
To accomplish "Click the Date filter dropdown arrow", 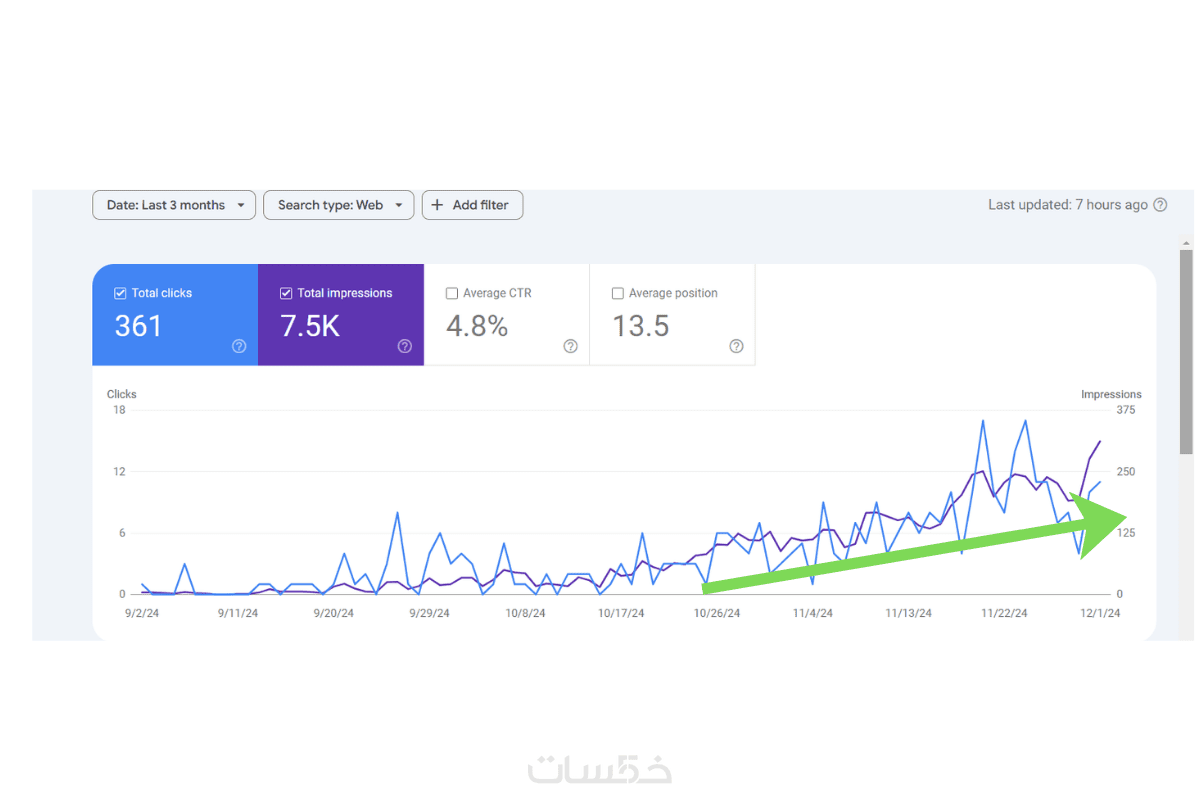I will [241, 205].
